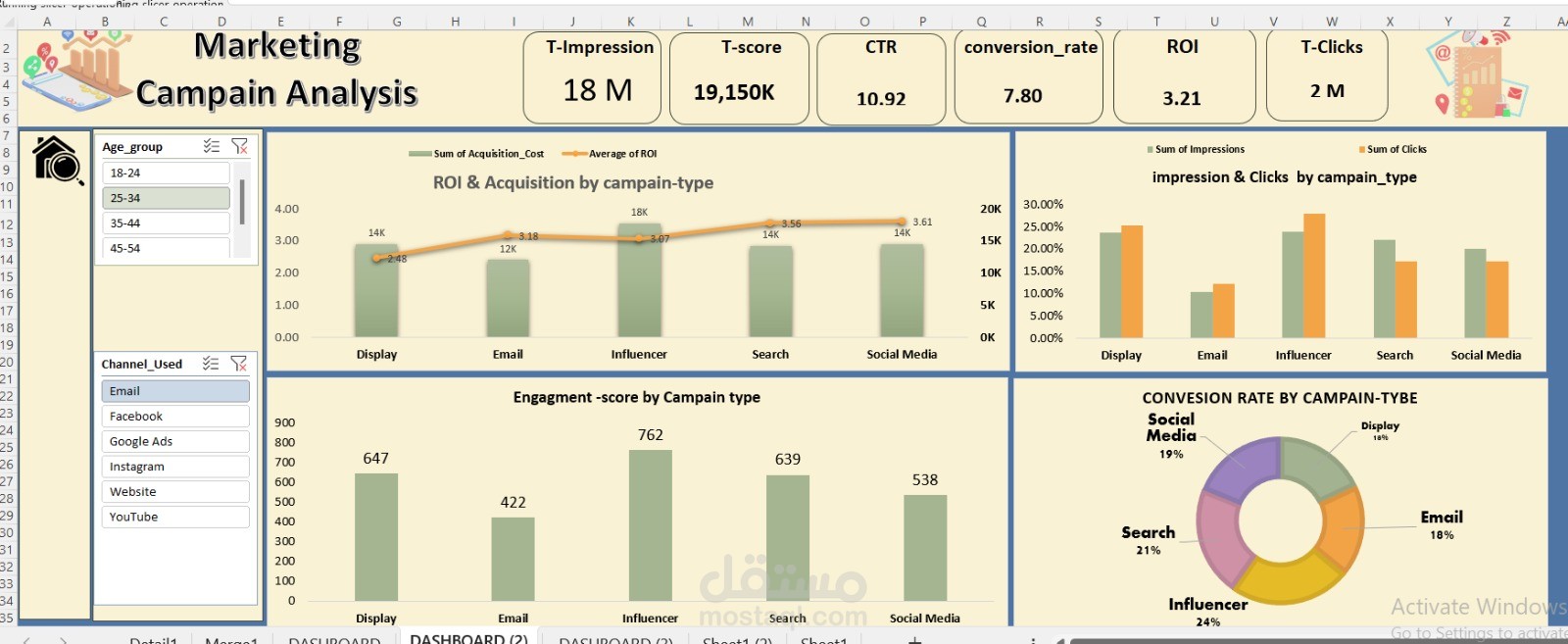
Task: Select 'ROI & Acquisition by campain-type' chart title
Action: point(573,182)
